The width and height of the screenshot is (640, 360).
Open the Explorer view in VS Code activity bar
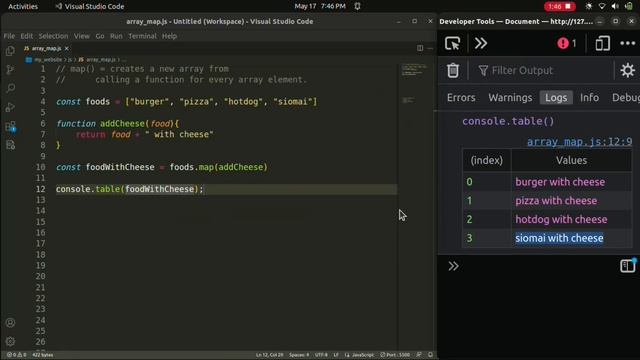pos(10,51)
